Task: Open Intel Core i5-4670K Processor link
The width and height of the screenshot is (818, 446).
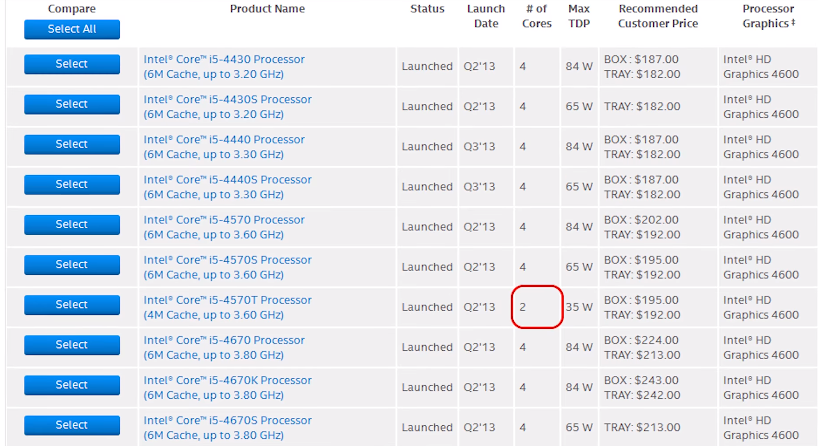Action: (x=227, y=388)
